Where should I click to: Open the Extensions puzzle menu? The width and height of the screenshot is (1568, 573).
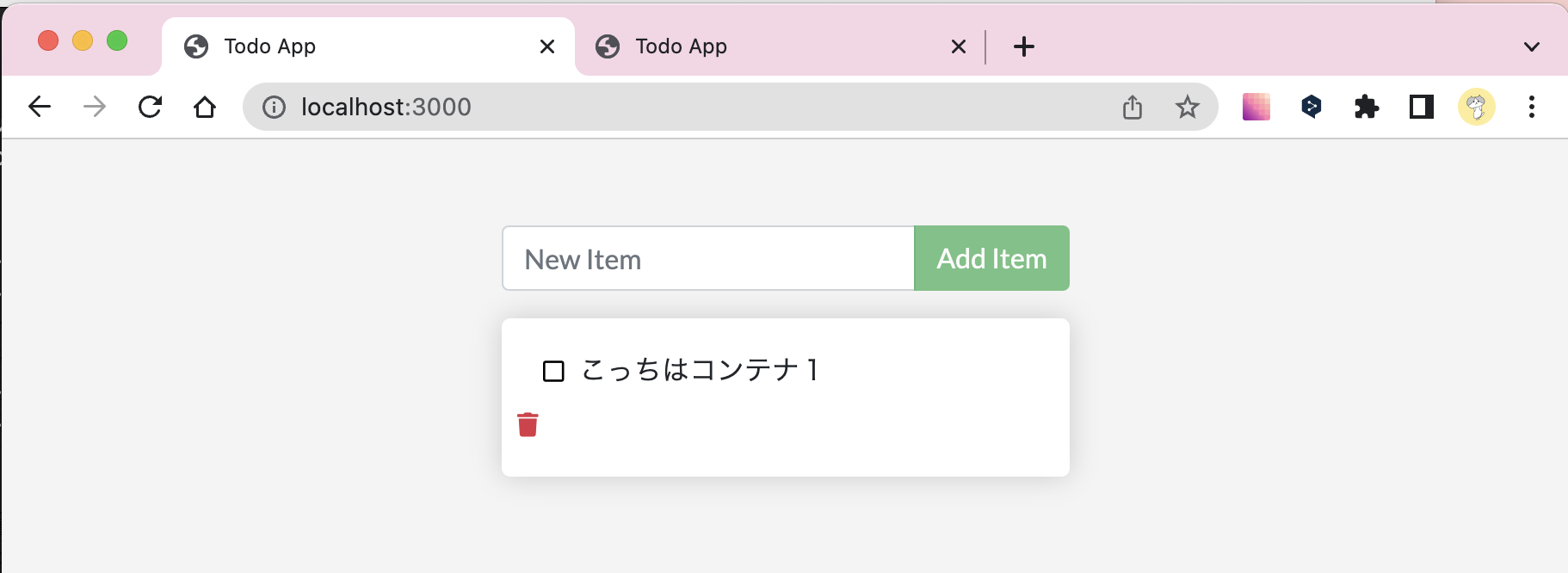point(1366,107)
